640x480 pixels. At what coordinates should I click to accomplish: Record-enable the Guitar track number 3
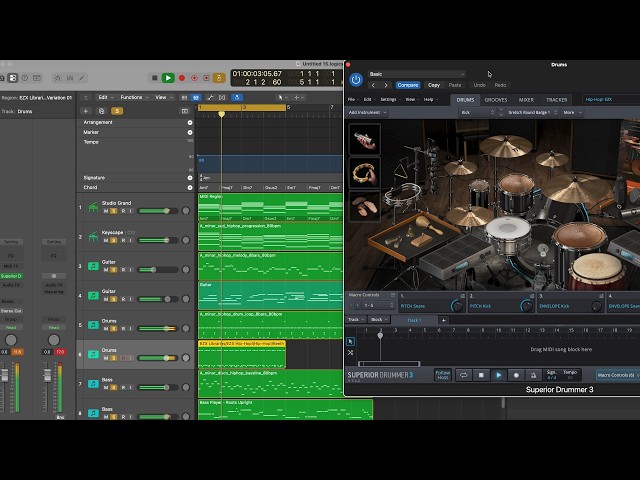coord(123,270)
